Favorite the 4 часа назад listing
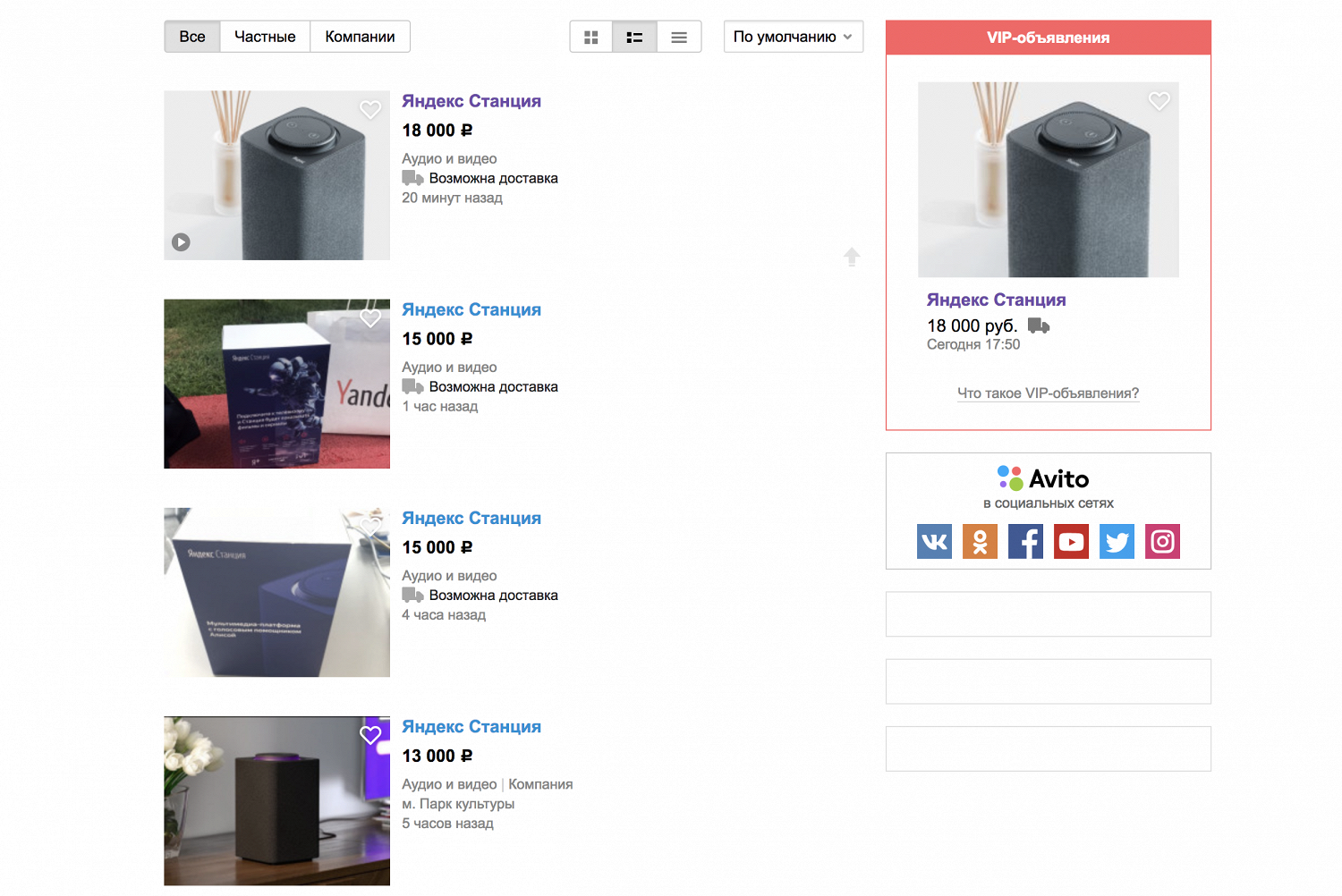Screen dimensions: 1342x896 [370, 526]
